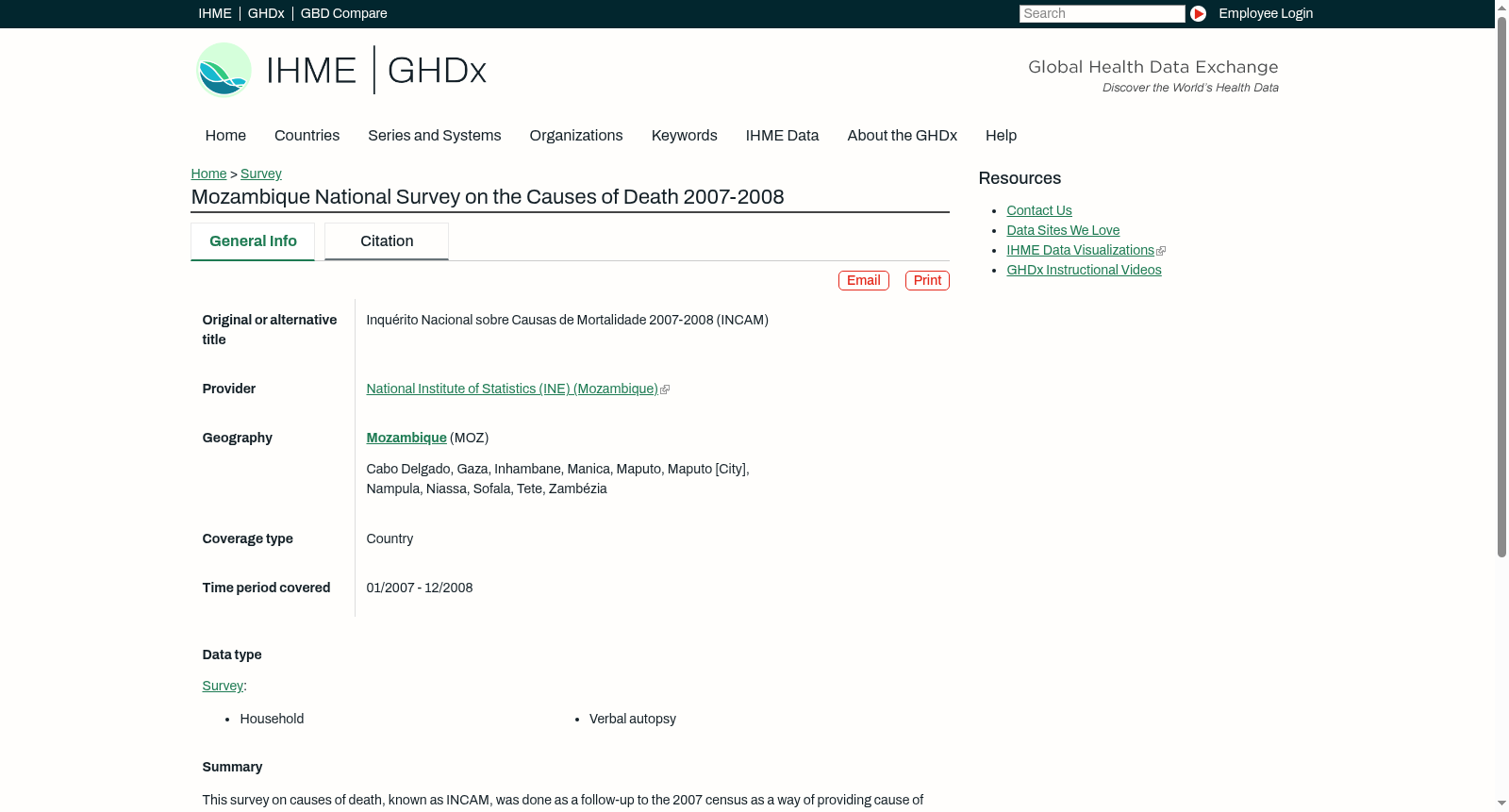Viewport: 1509px width, 812px height.
Task: Click the Household list item
Action: click(272, 720)
